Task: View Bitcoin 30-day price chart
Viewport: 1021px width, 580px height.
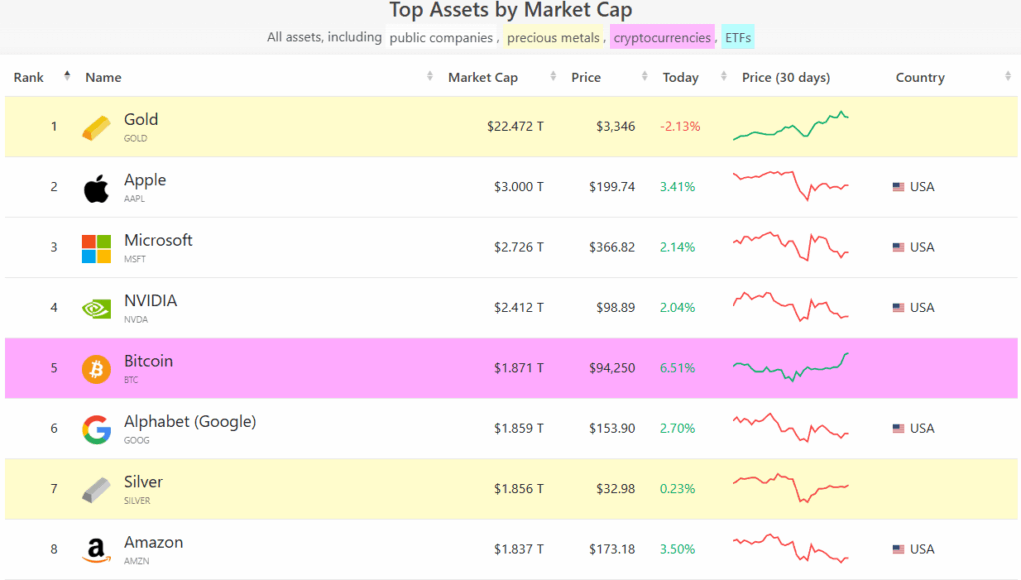Action: pos(790,367)
